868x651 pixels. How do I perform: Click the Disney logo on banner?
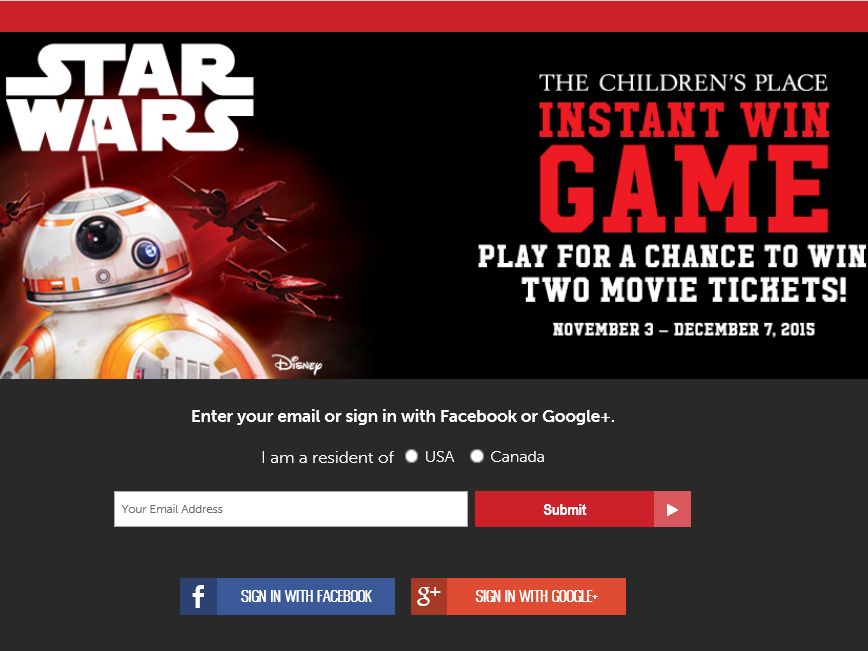click(x=297, y=364)
